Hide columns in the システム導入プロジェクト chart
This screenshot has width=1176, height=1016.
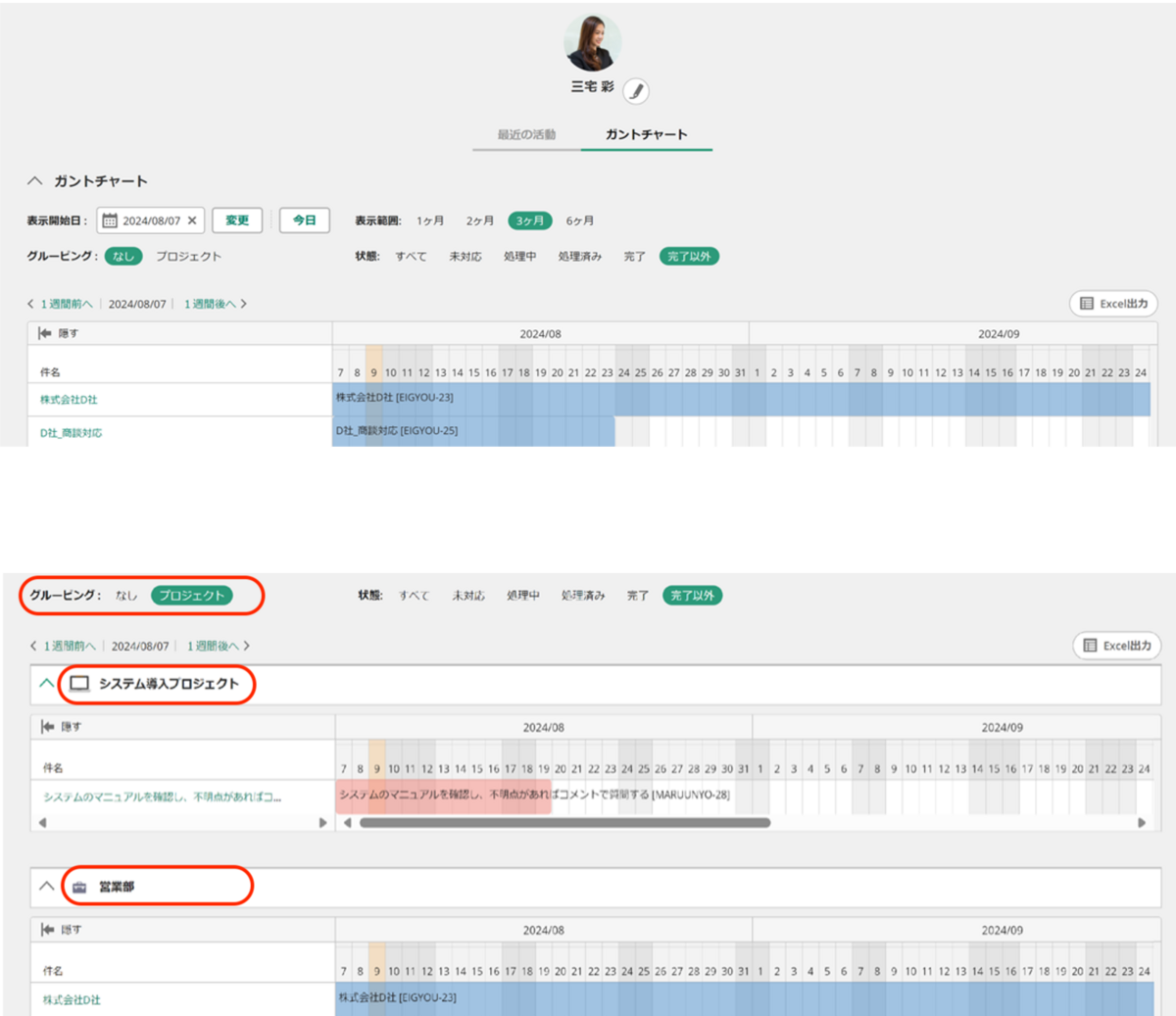coord(61,727)
